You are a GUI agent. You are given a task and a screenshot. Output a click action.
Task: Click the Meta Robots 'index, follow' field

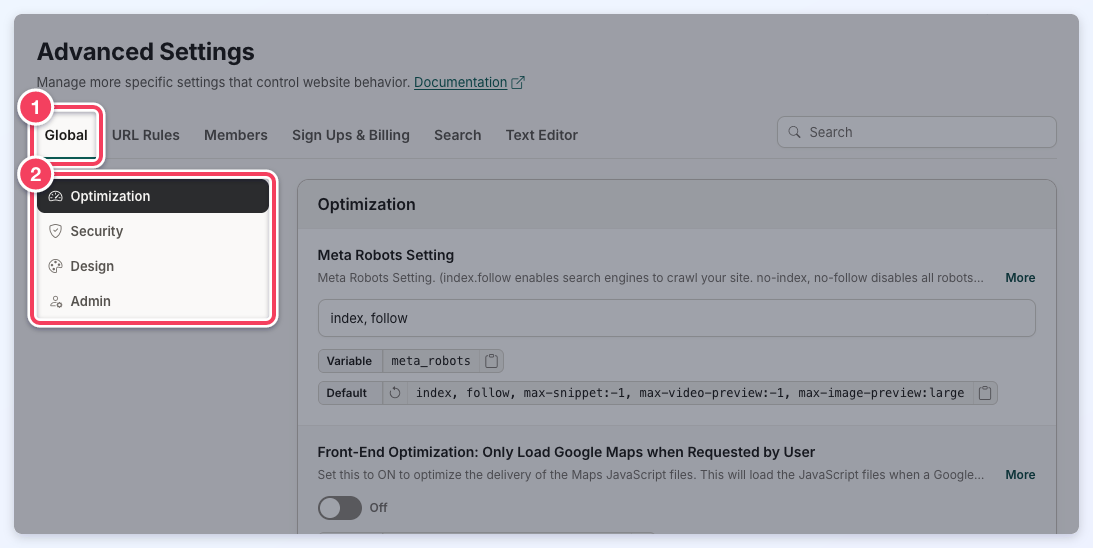coord(676,318)
